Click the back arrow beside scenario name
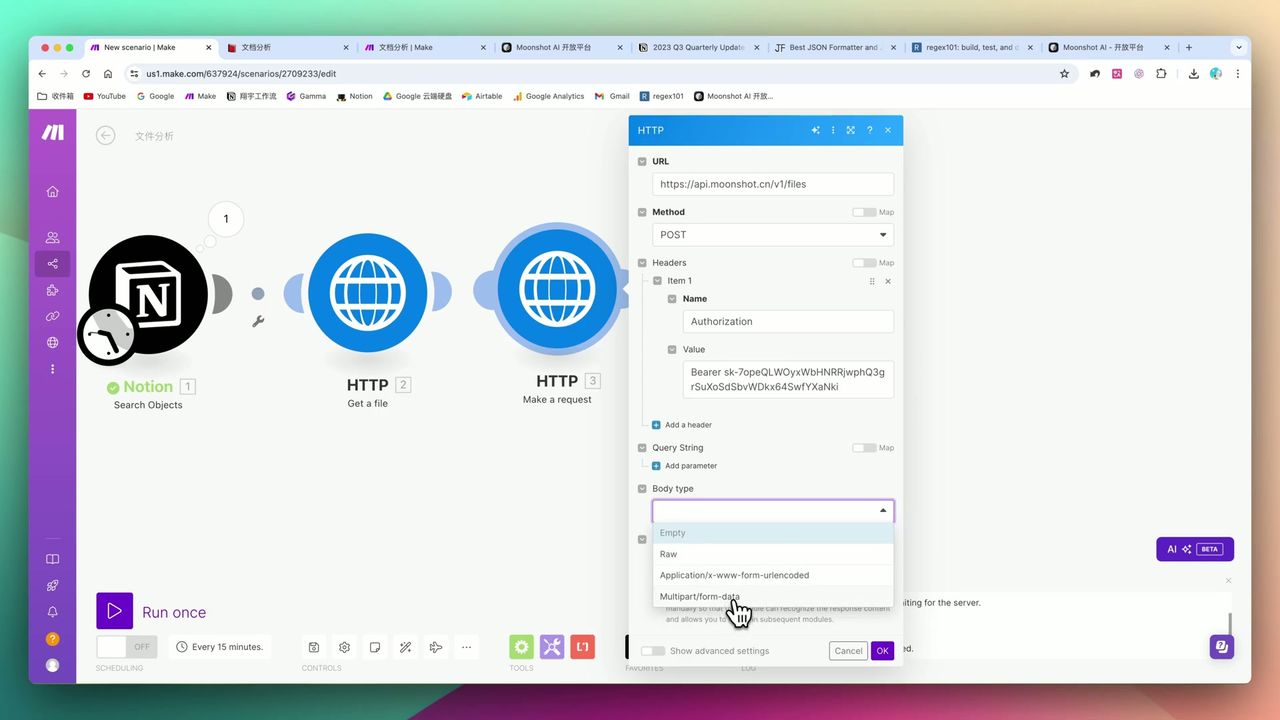 pos(105,136)
